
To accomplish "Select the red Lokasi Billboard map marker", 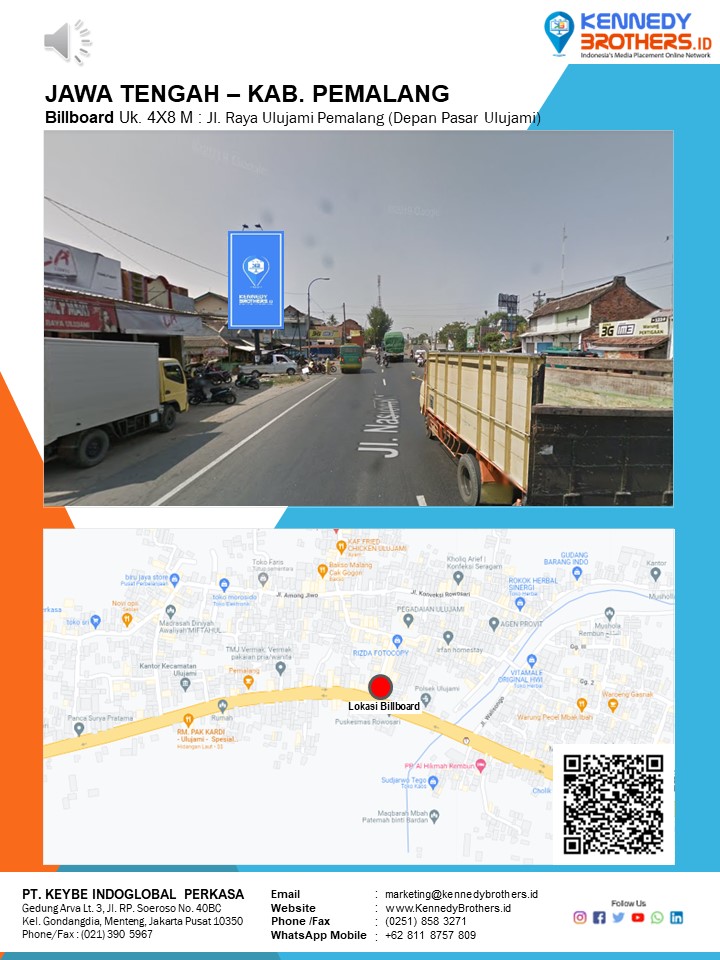I will (380, 687).
